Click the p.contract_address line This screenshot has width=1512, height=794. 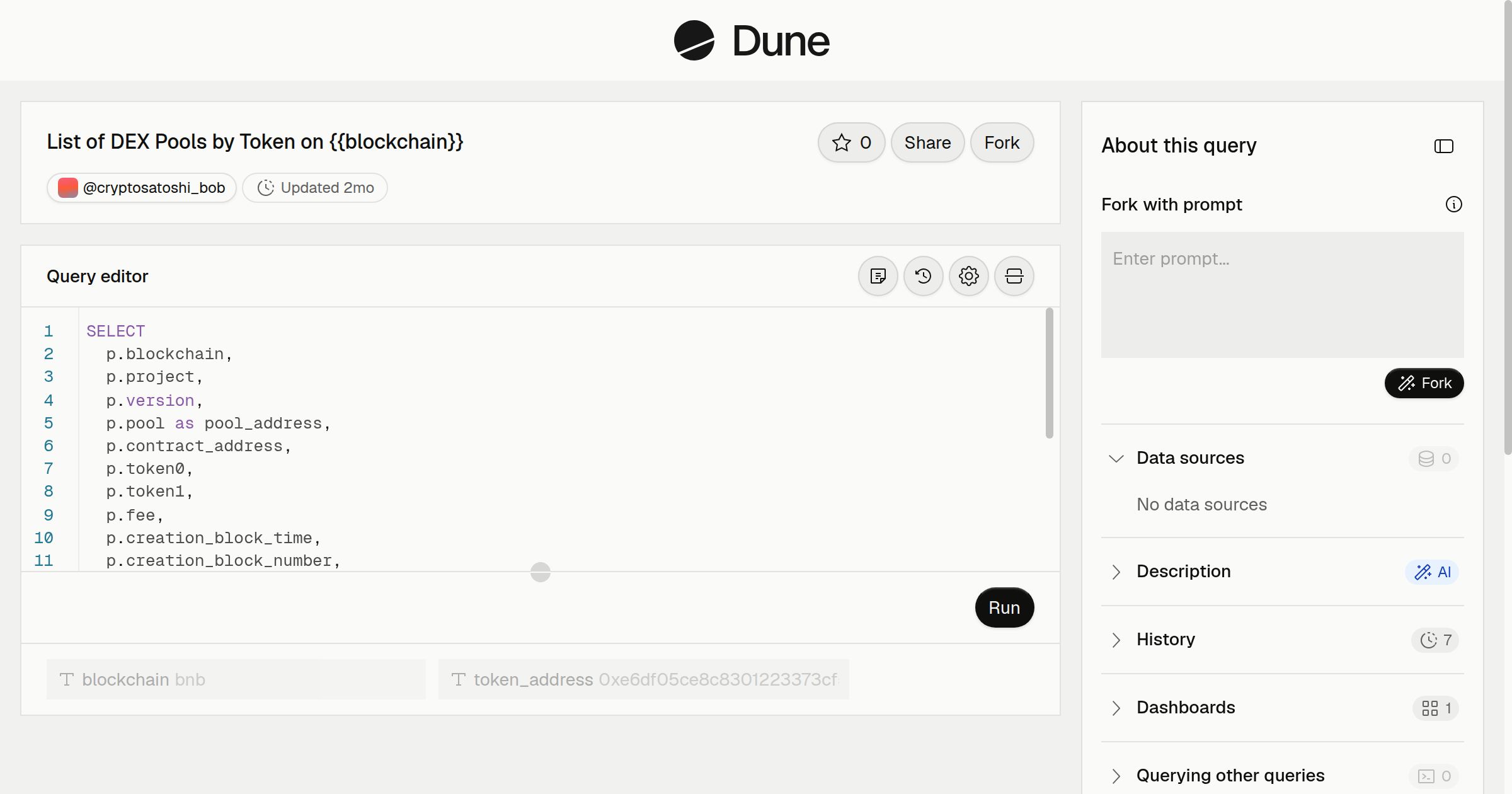[x=199, y=446]
